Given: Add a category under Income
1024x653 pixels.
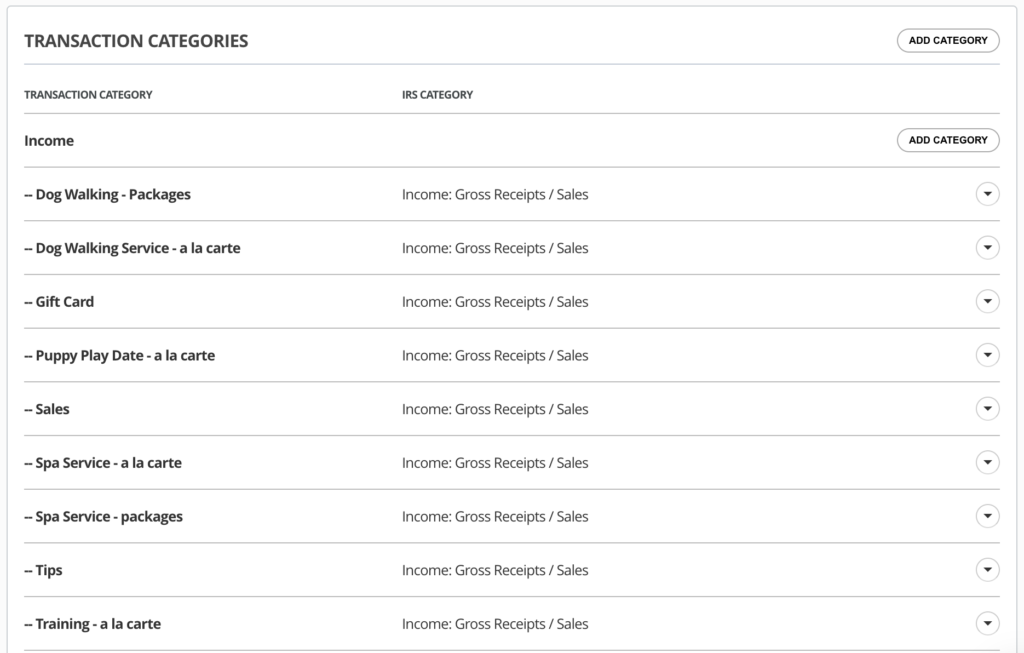Looking at the screenshot, I should click(947, 140).
